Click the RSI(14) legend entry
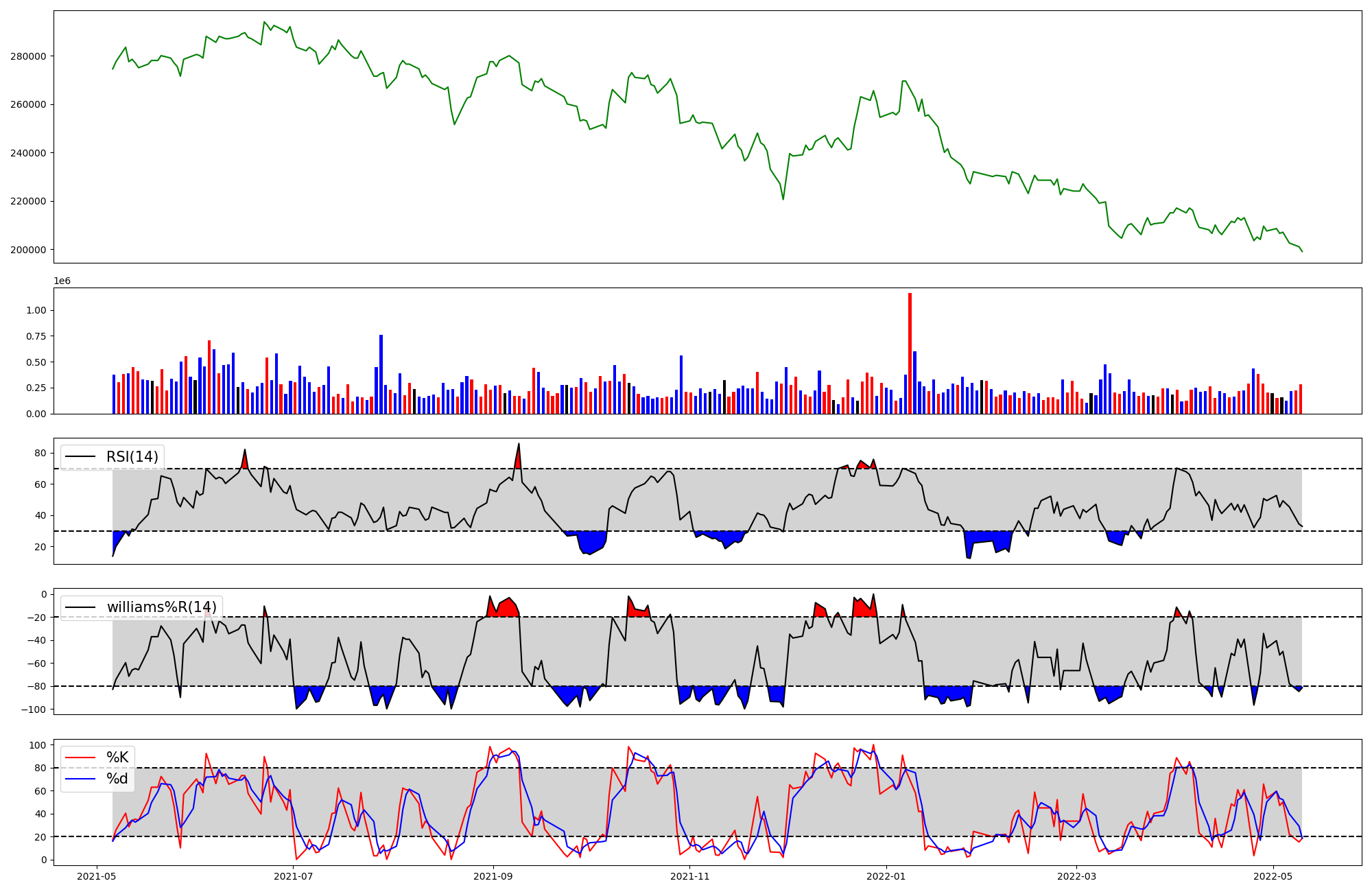This screenshot has width=1372, height=892. pos(132,457)
